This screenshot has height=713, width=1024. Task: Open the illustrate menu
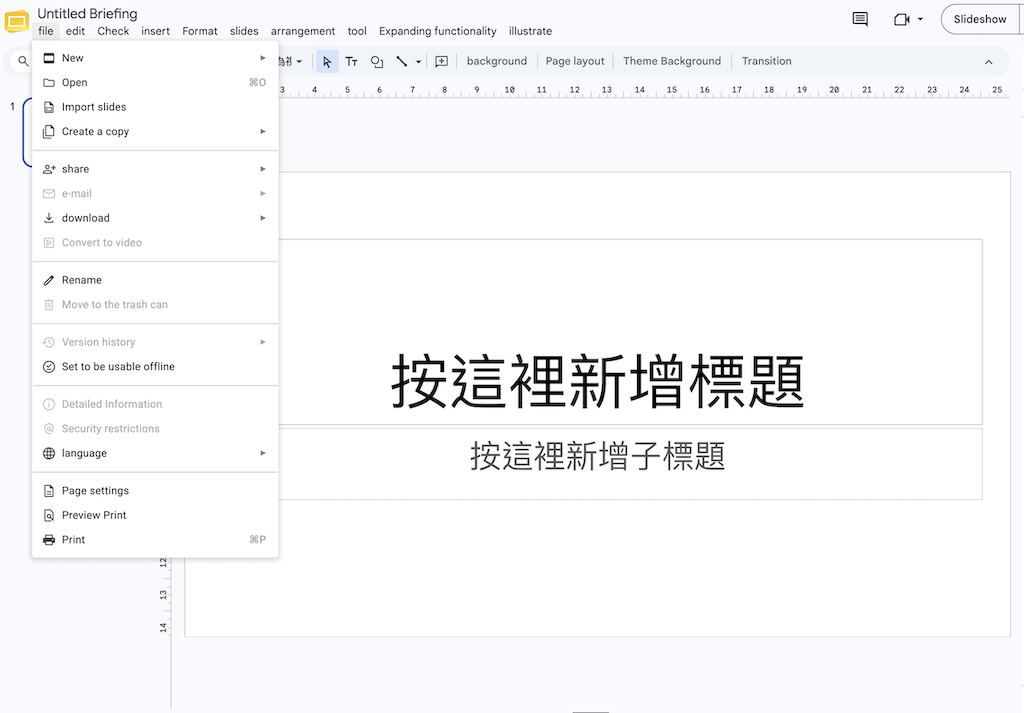coord(530,31)
